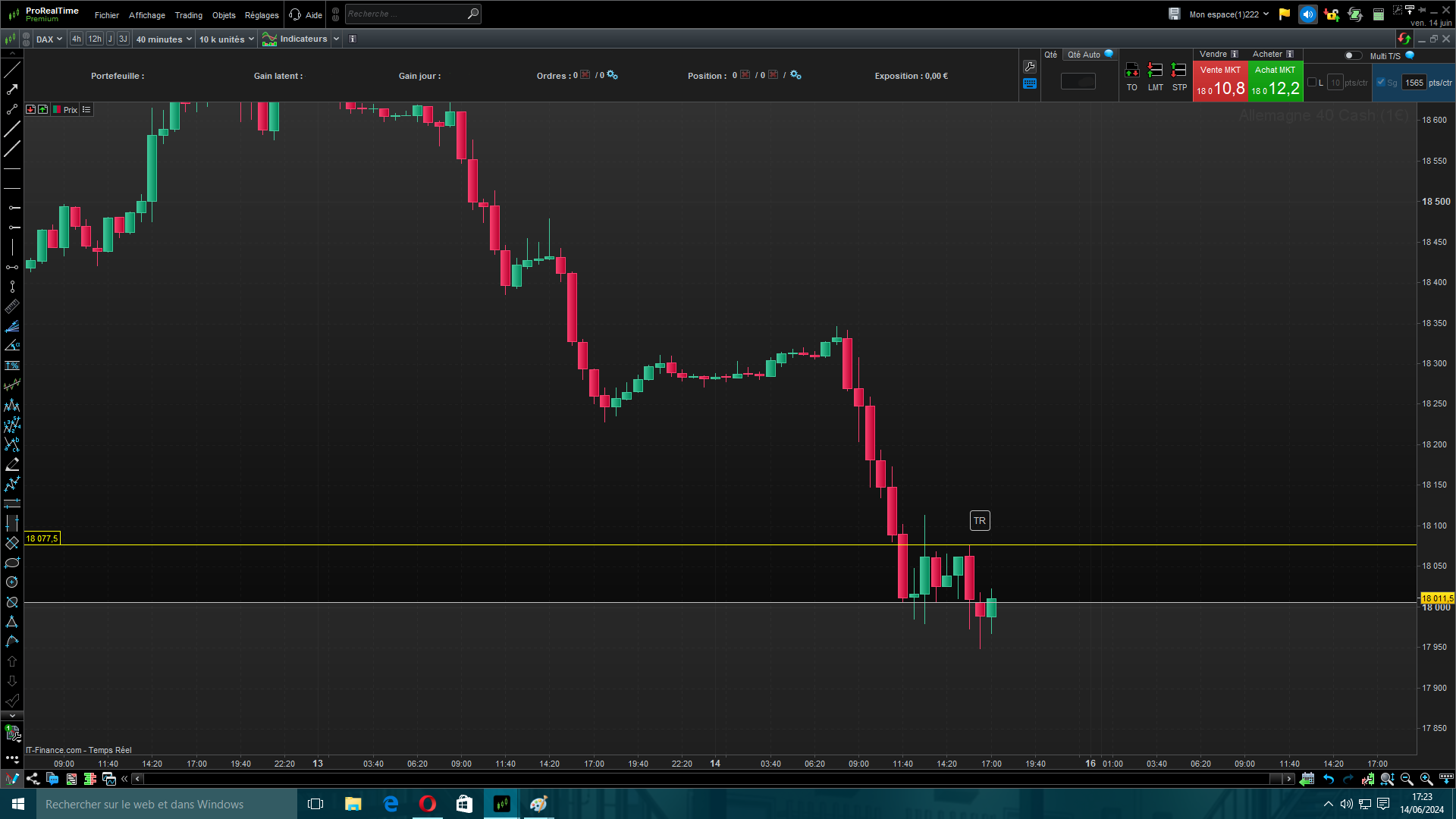
Task: Open the wrench settings icon in trading panel
Action: pyautogui.click(x=1029, y=67)
